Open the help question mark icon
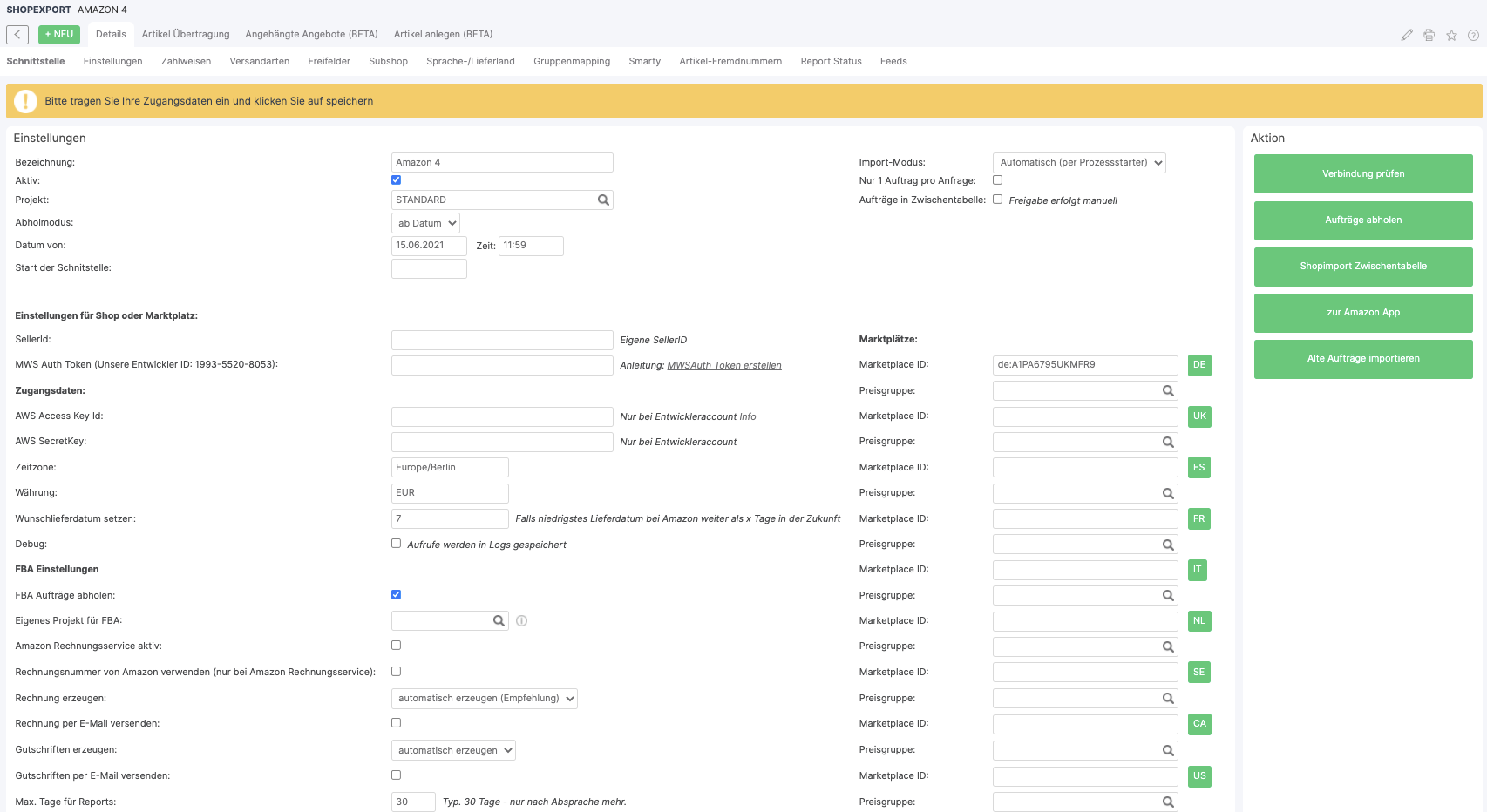1487x812 pixels. point(1473,36)
